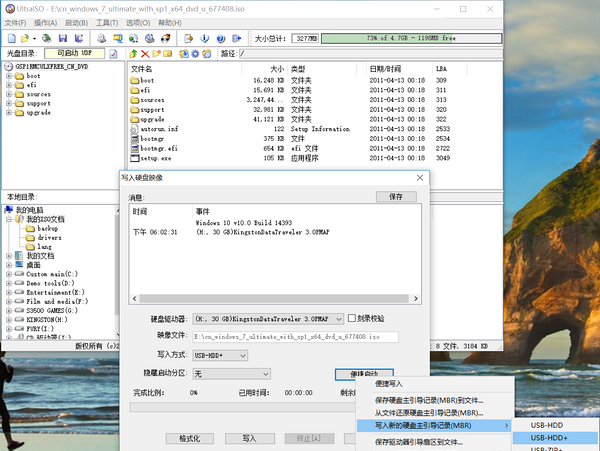The height and width of the screenshot is (451, 600).
Task: Click the 路径 path field
Action: 370,54
